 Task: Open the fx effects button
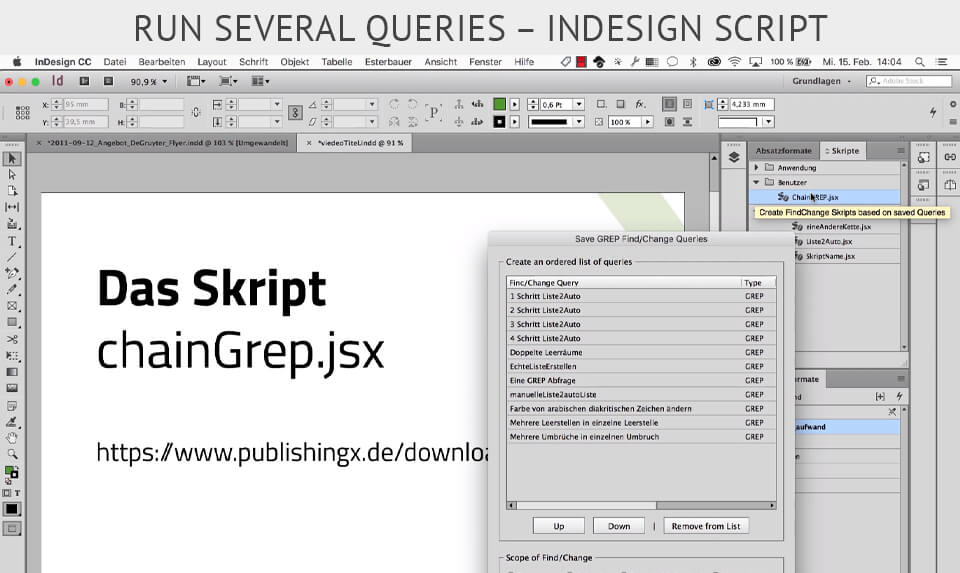(640, 104)
